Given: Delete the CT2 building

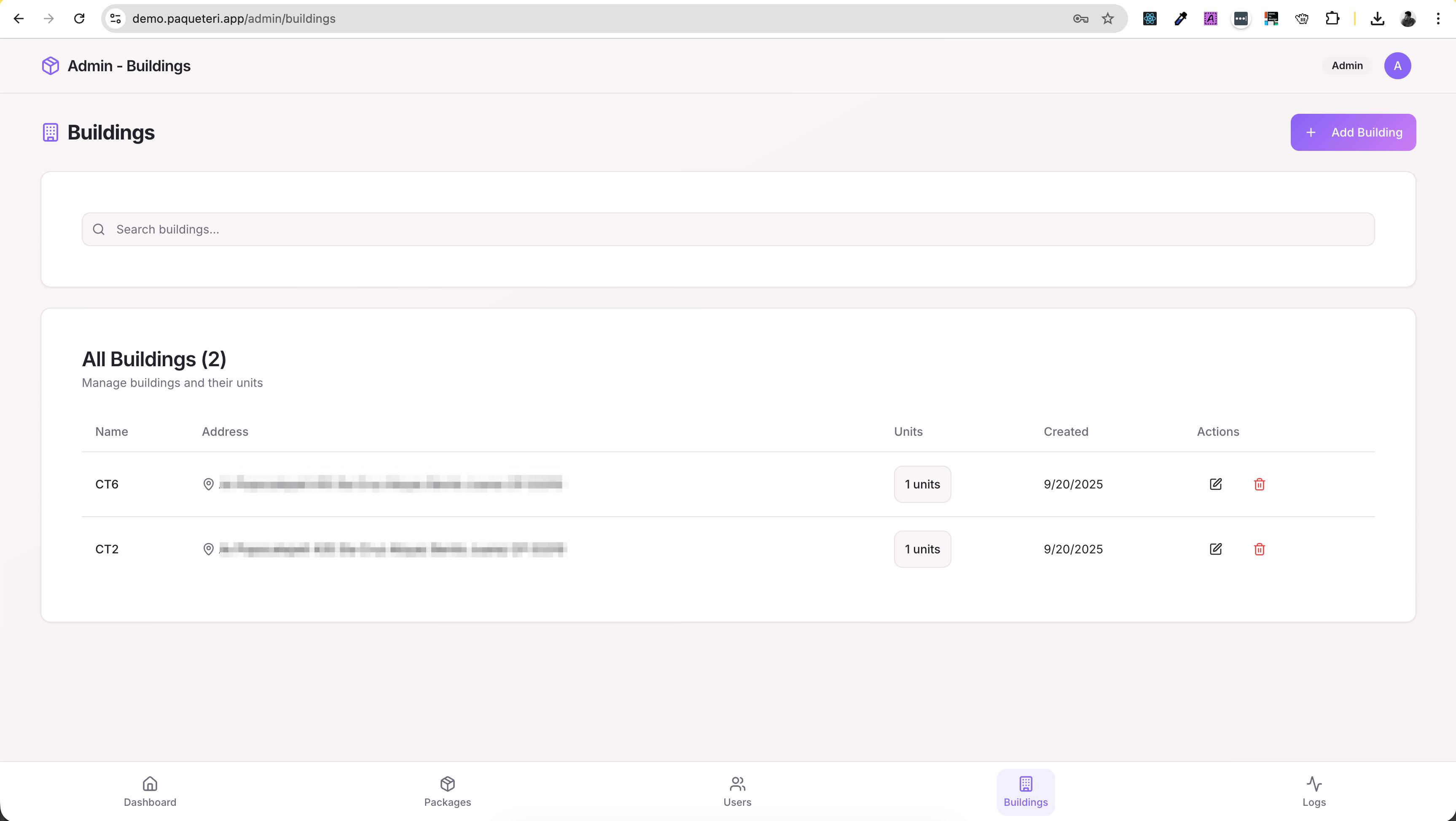Looking at the screenshot, I should (x=1259, y=549).
